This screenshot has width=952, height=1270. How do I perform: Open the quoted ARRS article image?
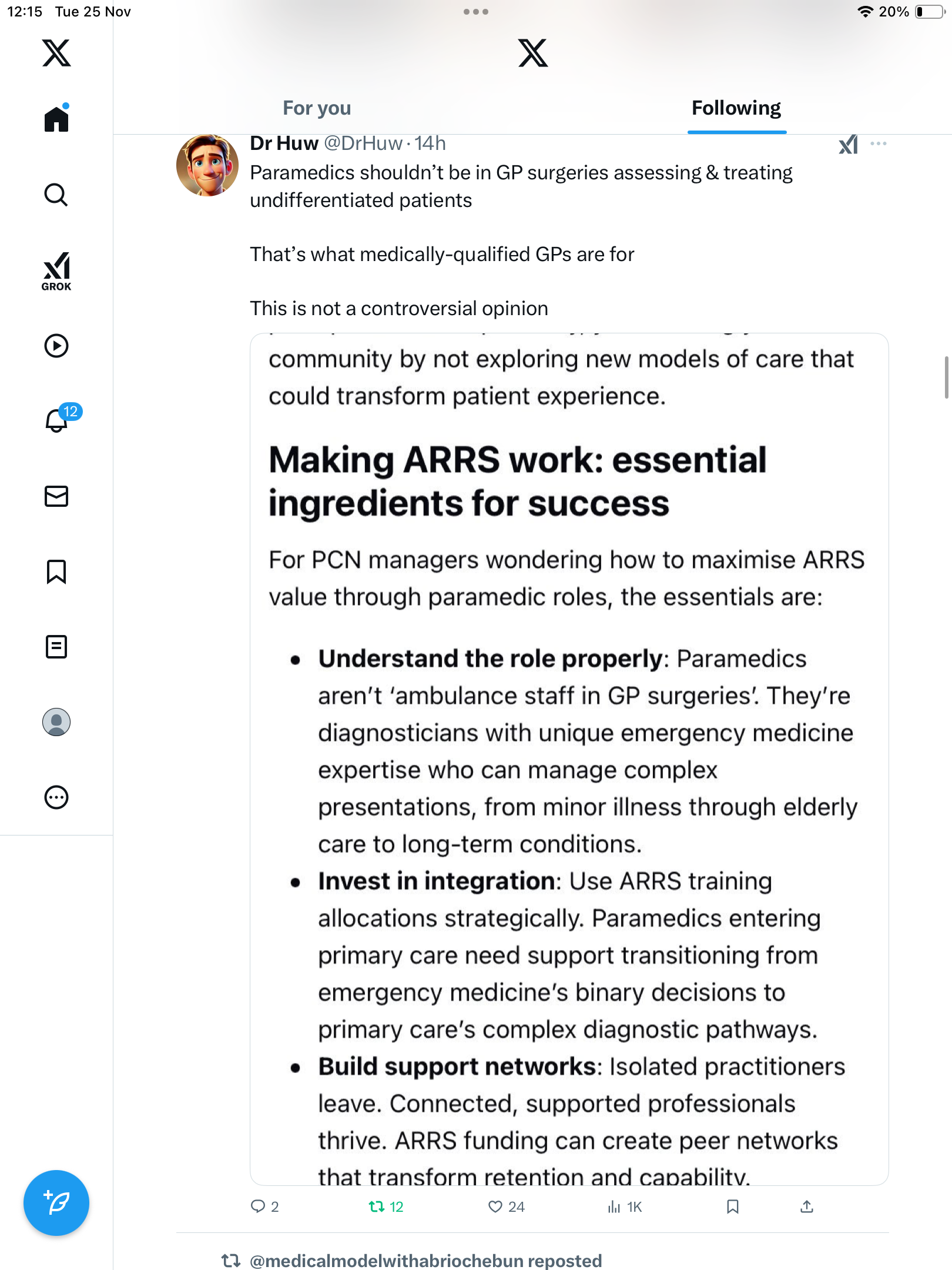click(x=569, y=758)
